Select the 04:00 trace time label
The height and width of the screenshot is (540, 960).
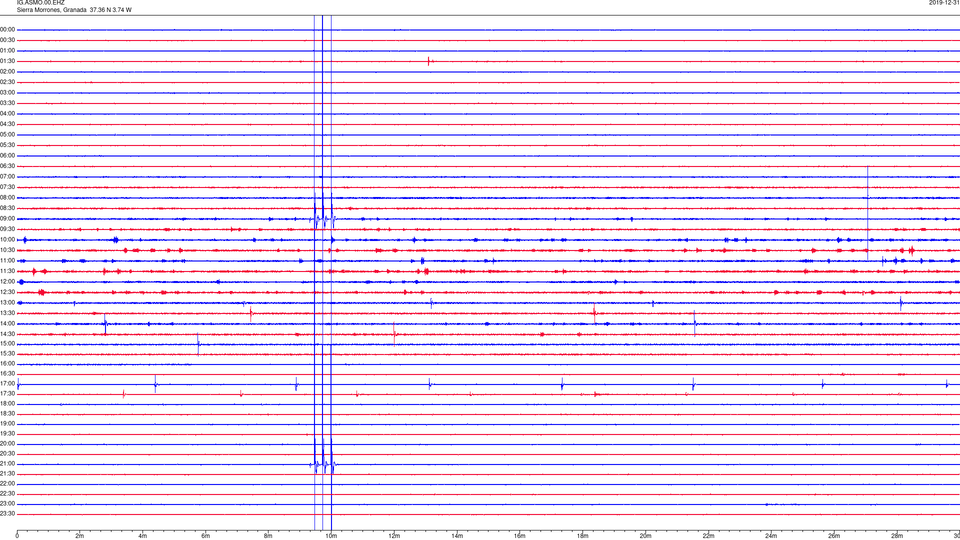pos(7,113)
